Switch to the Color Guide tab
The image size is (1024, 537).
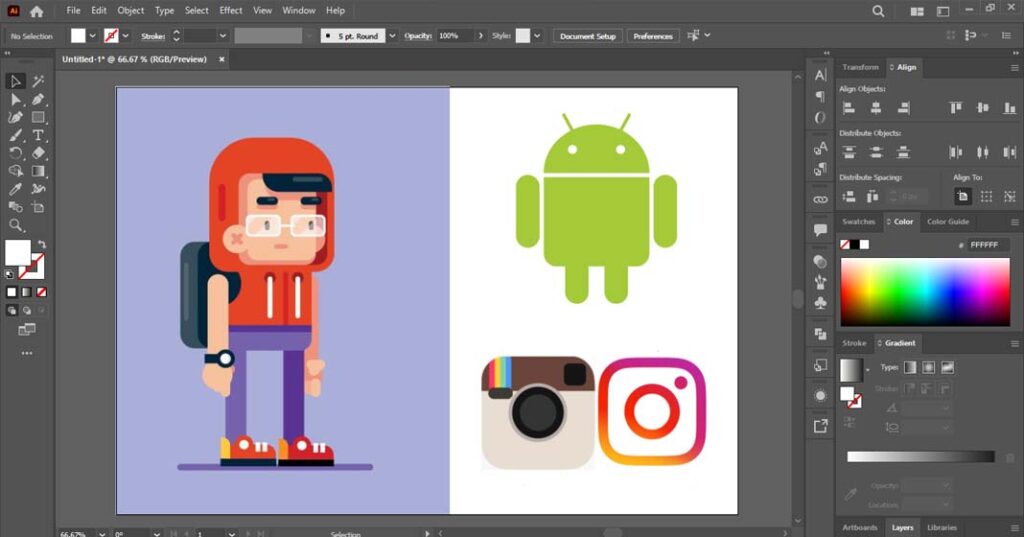948,222
